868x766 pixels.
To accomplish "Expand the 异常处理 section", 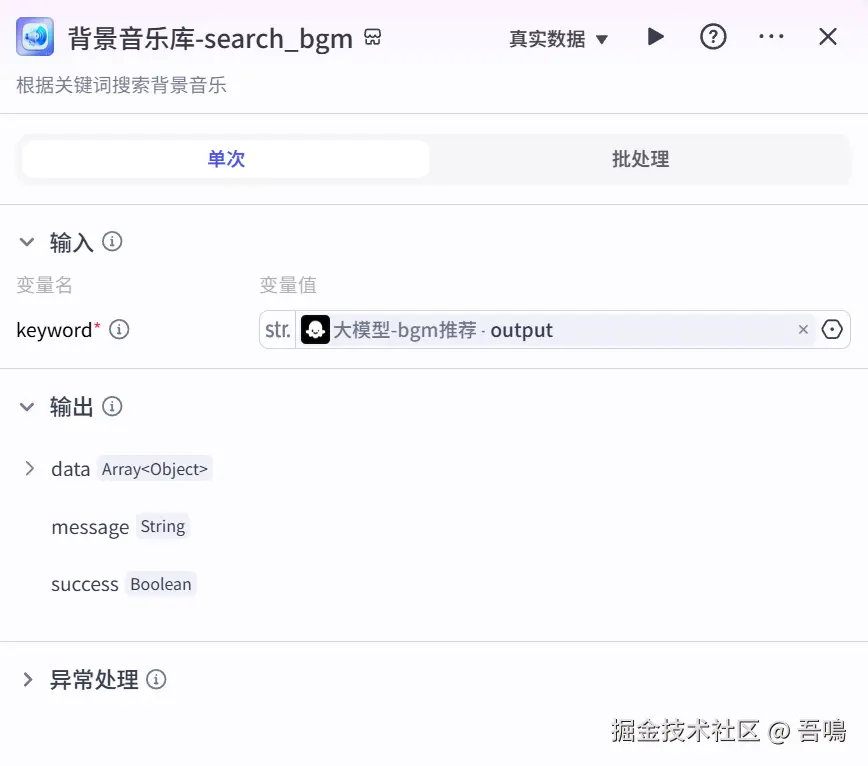I will click(x=28, y=679).
